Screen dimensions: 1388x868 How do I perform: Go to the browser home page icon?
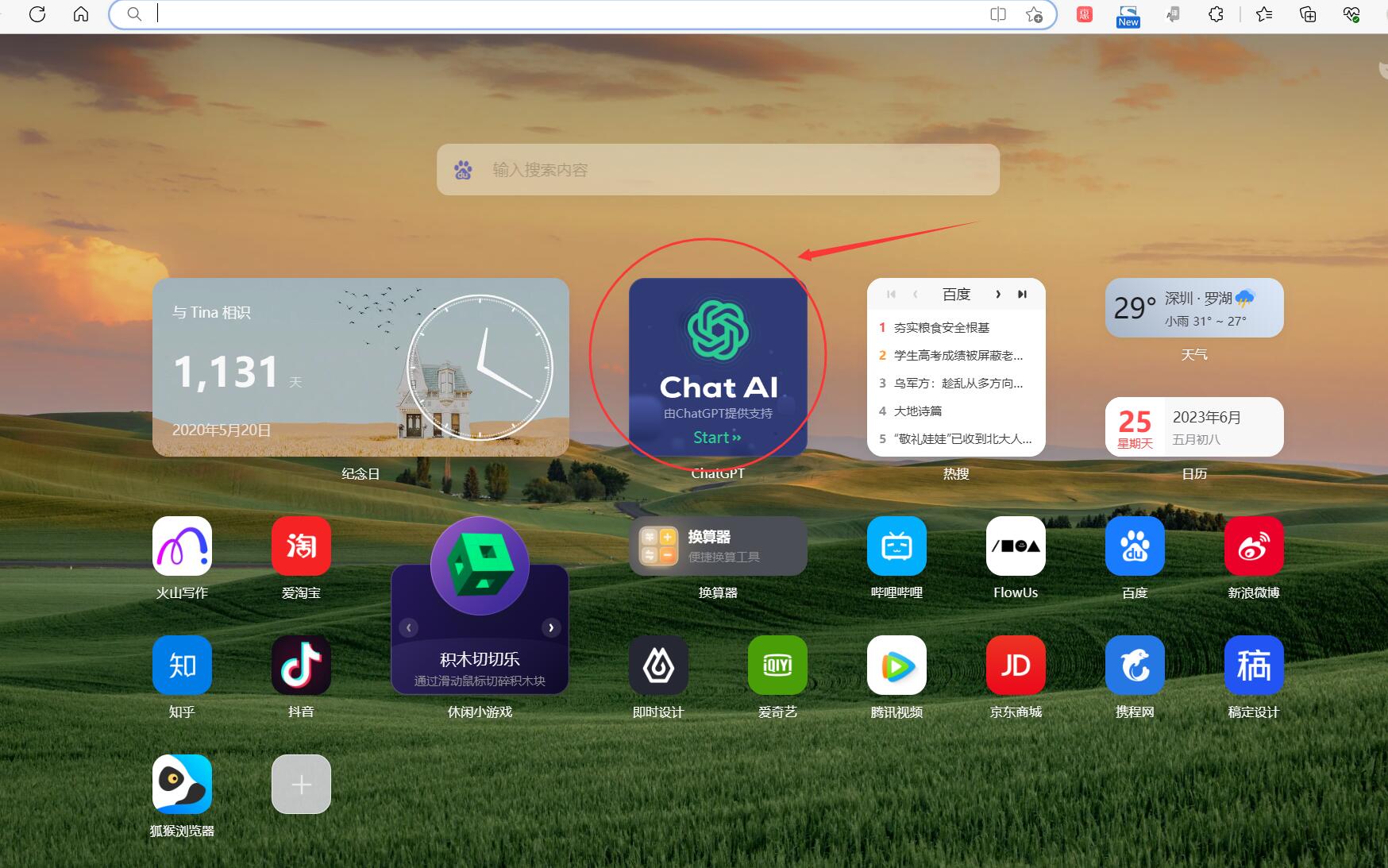[x=81, y=14]
